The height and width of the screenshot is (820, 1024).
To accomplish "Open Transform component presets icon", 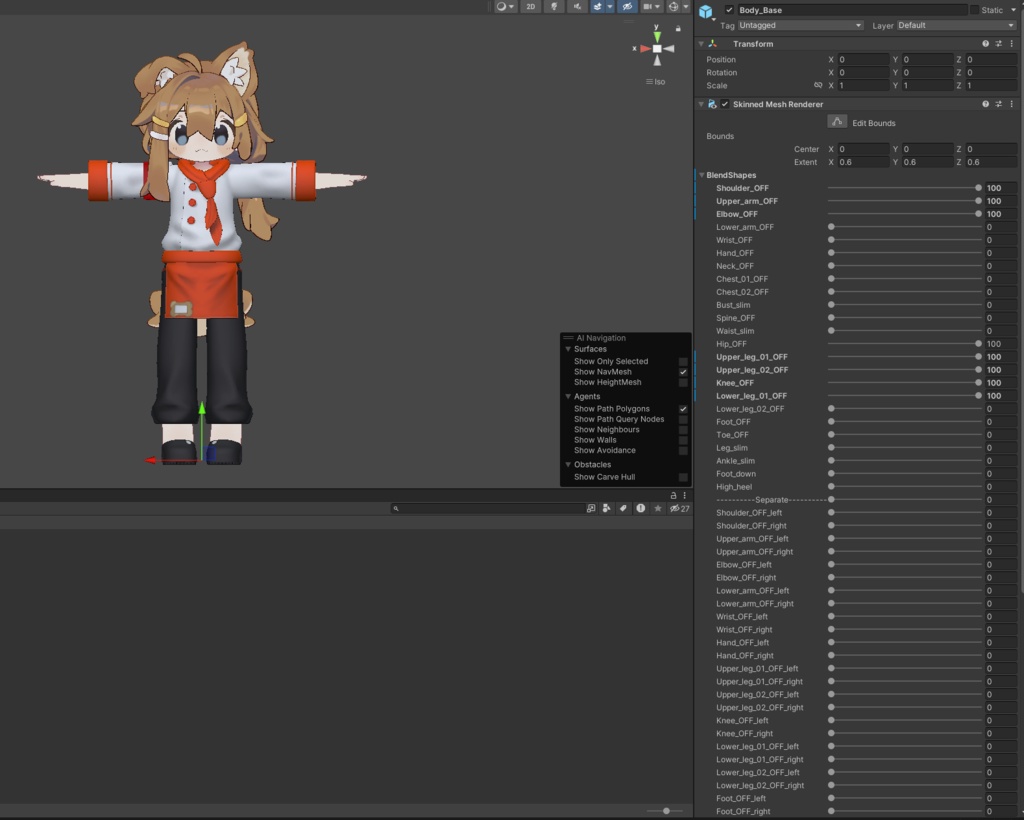I will [999, 44].
